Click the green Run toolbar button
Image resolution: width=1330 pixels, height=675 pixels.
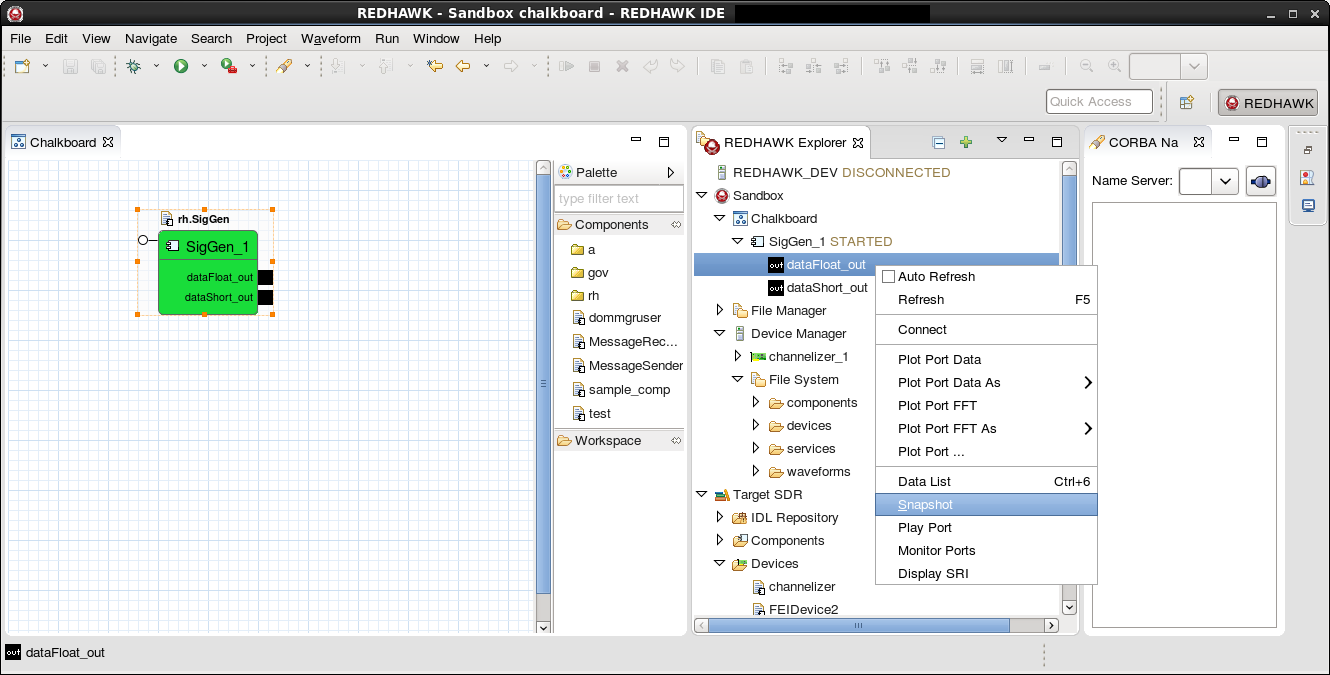tap(181, 66)
